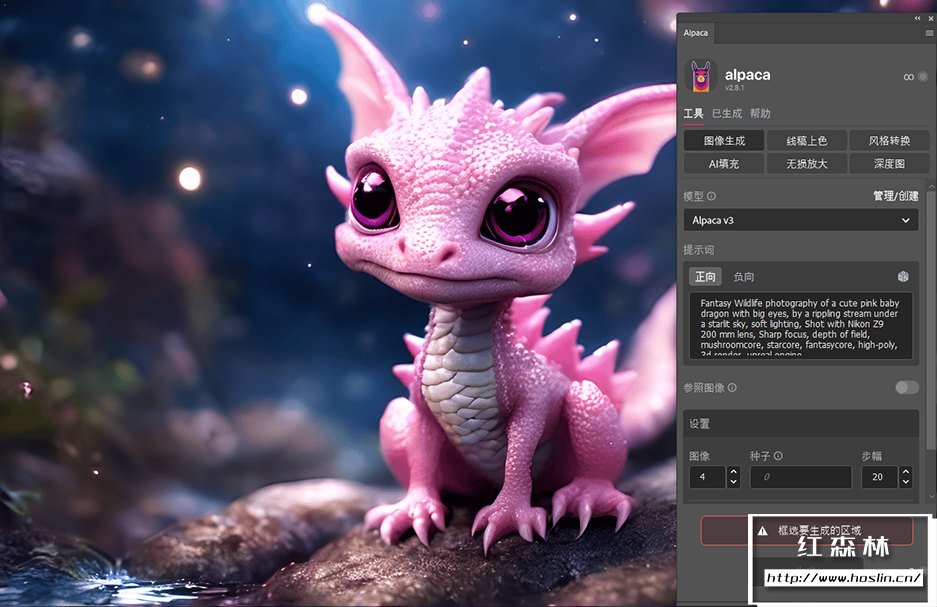Switch to the 已生成 tab

[727, 114]
